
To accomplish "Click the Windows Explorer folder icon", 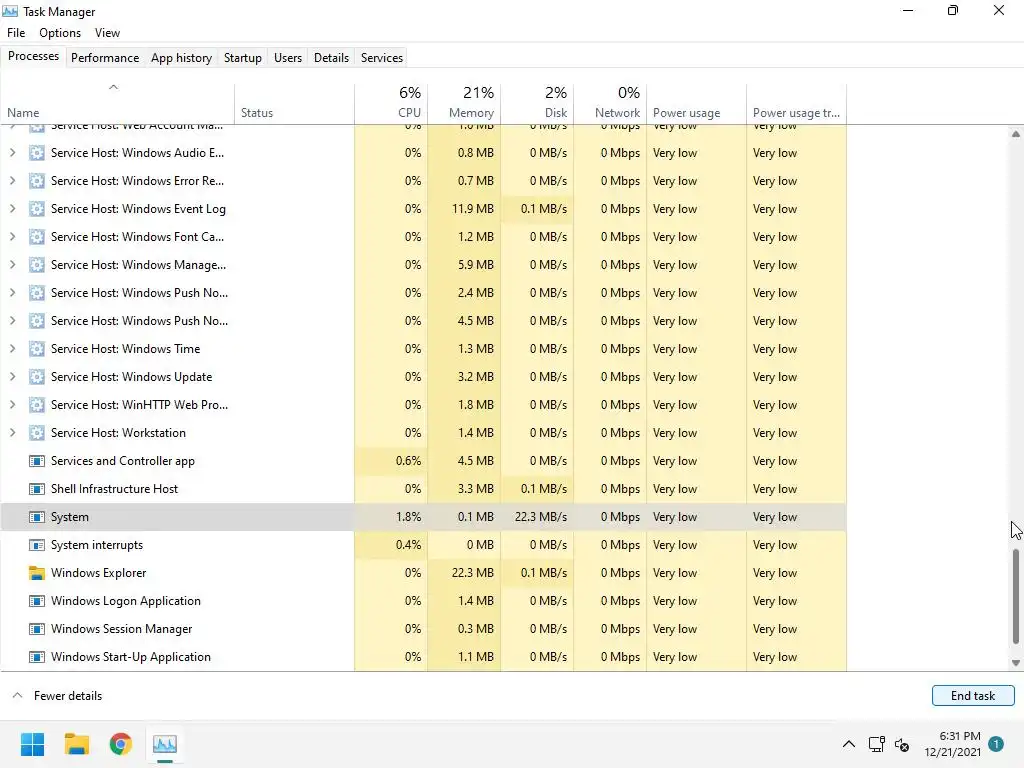I will [37, 573].
